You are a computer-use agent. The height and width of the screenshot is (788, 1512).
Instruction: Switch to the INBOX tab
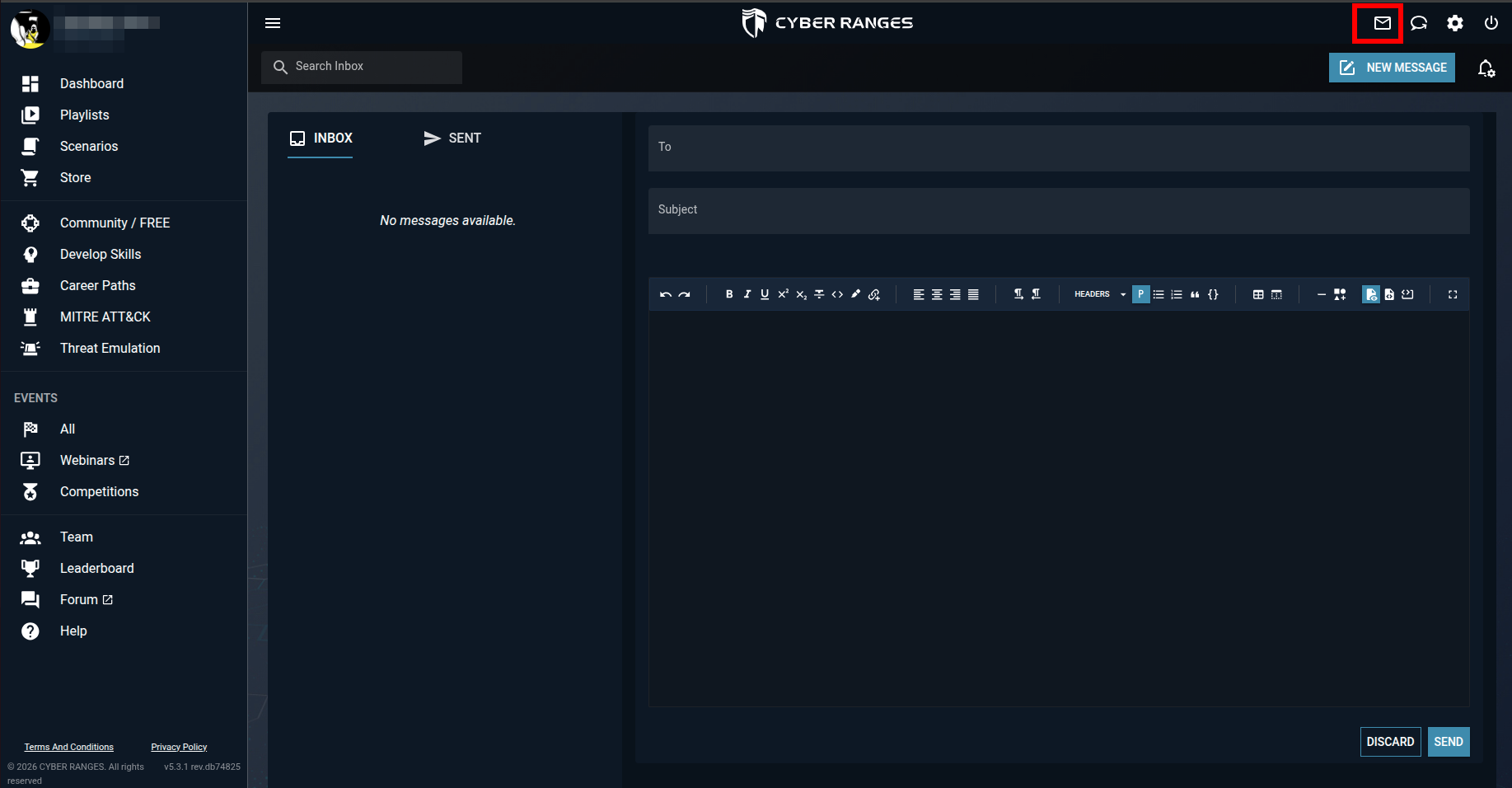(321, 138)
